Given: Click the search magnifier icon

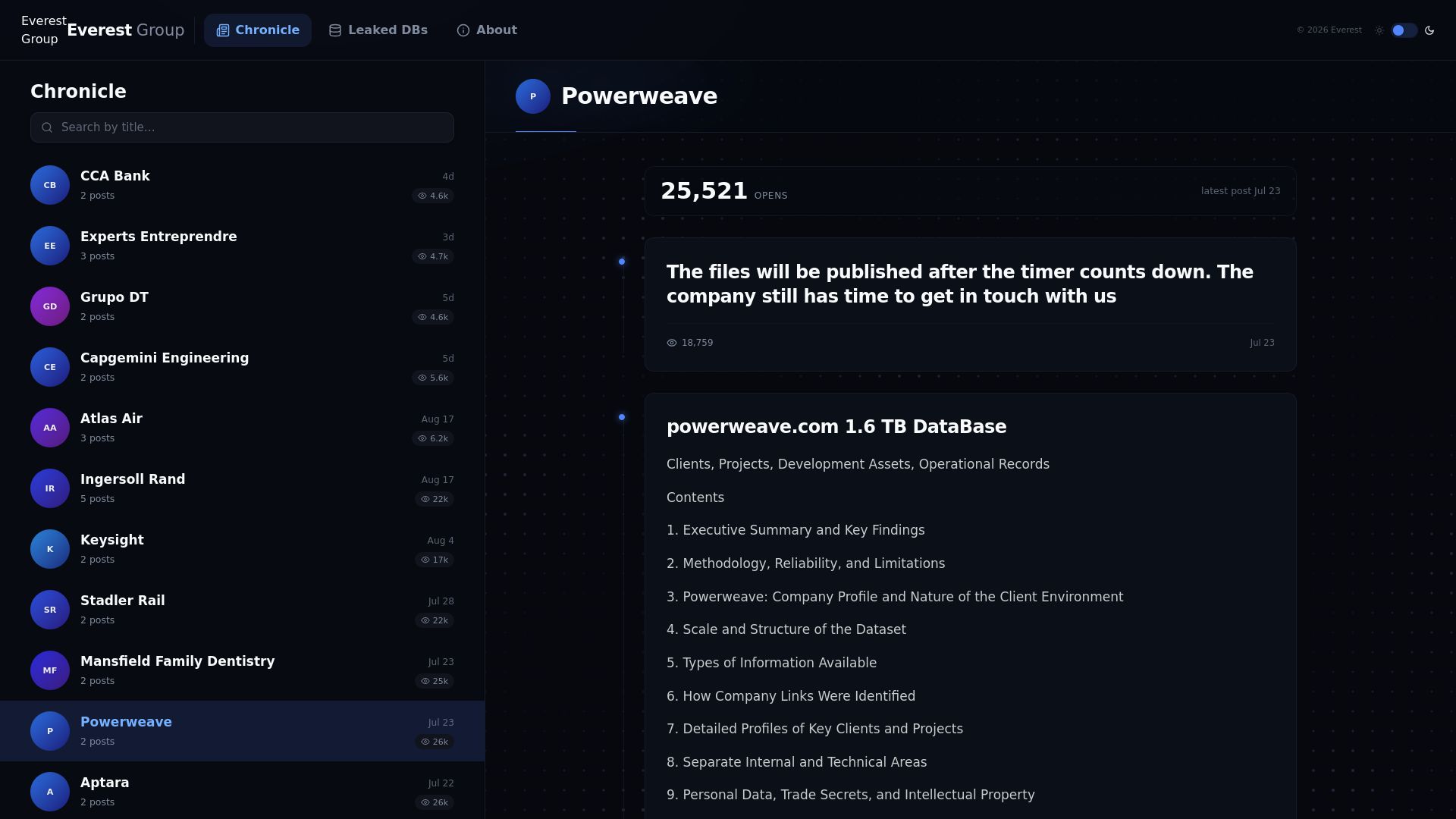Looking at the screenshot, I should [47, 127].
